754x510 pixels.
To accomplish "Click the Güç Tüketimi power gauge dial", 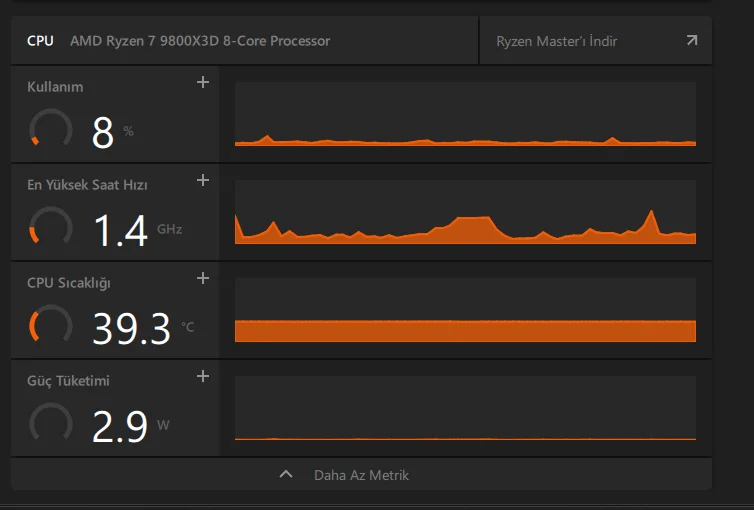I will [x=51, y=422].
